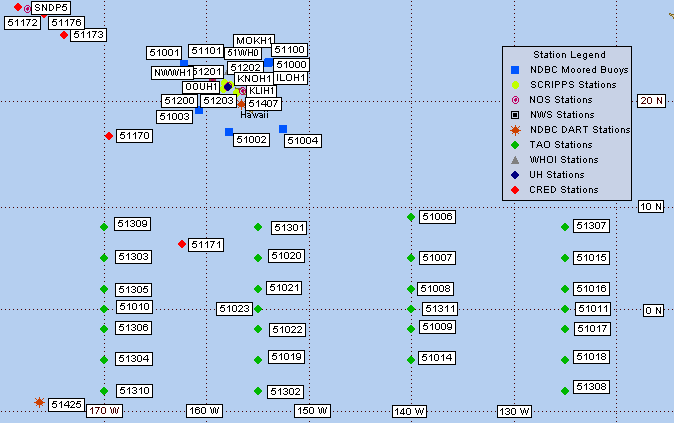The height and width of the screenshot is (423, 674).
Task: Open the SNDP5 station label
Action: 51,8
